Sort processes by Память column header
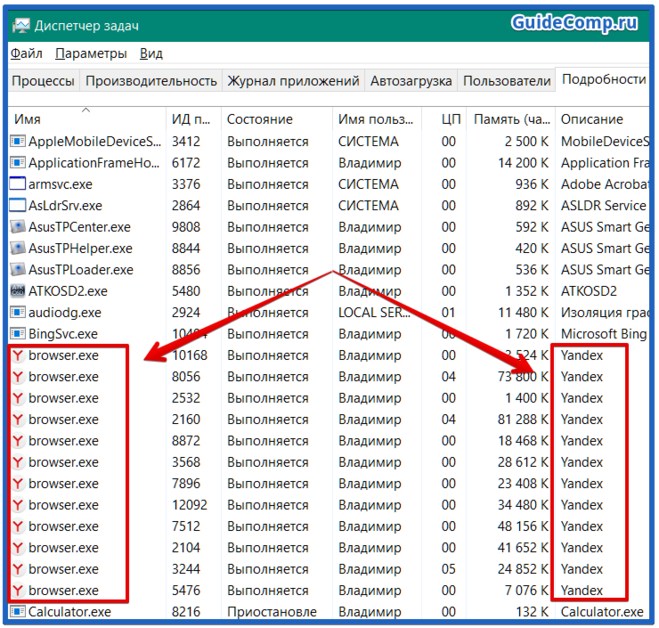659x628 pixels. tap(511, 119)
